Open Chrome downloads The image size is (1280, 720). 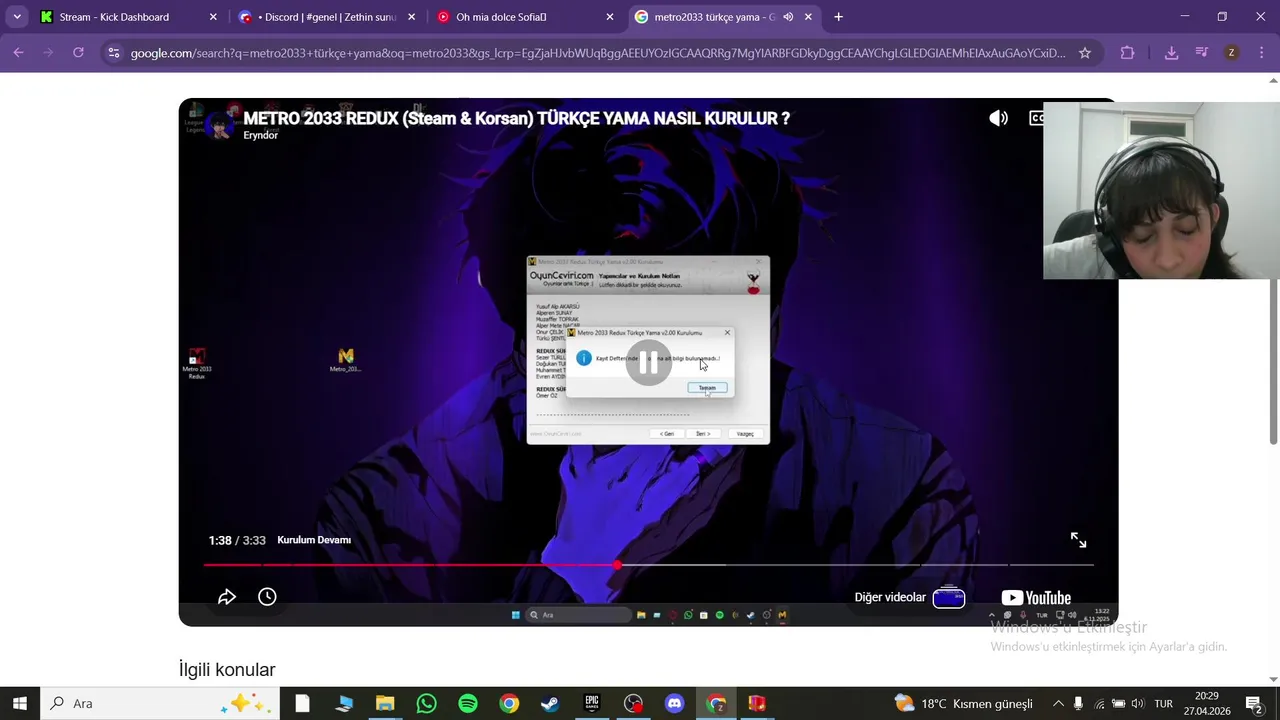(x=1171, y=53)
